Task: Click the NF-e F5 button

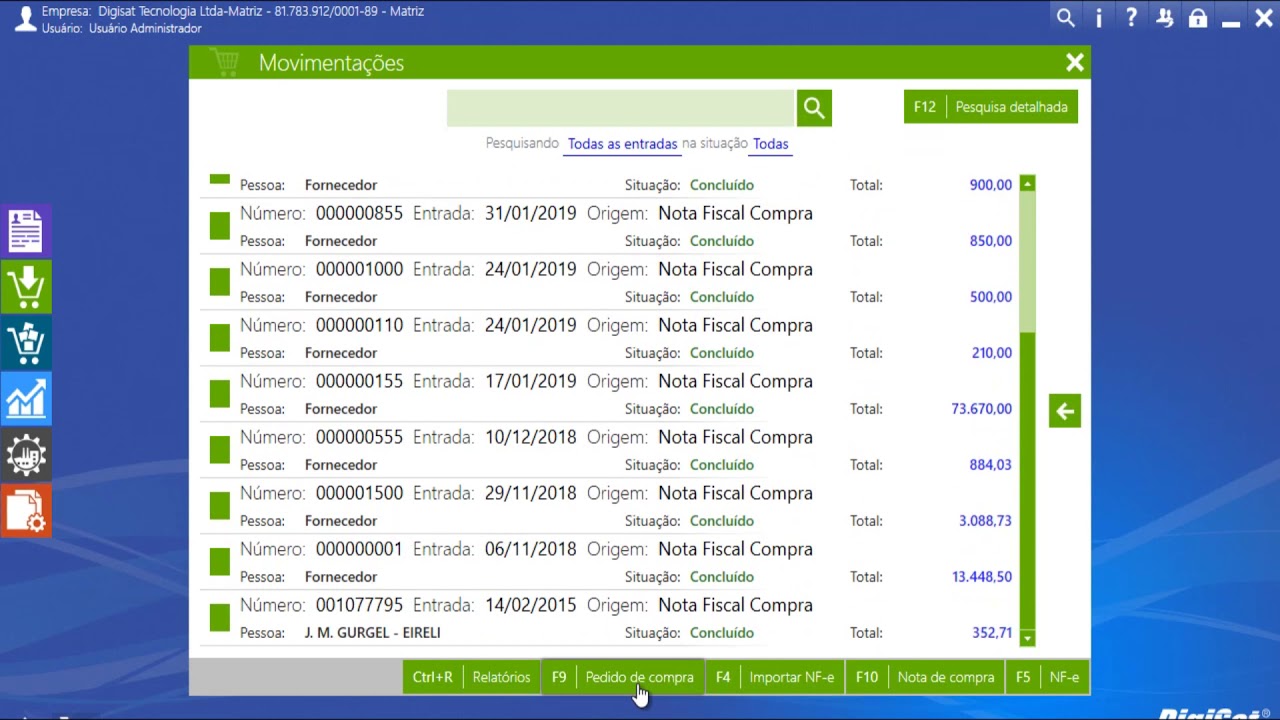Action: (x=1047, y=677)
